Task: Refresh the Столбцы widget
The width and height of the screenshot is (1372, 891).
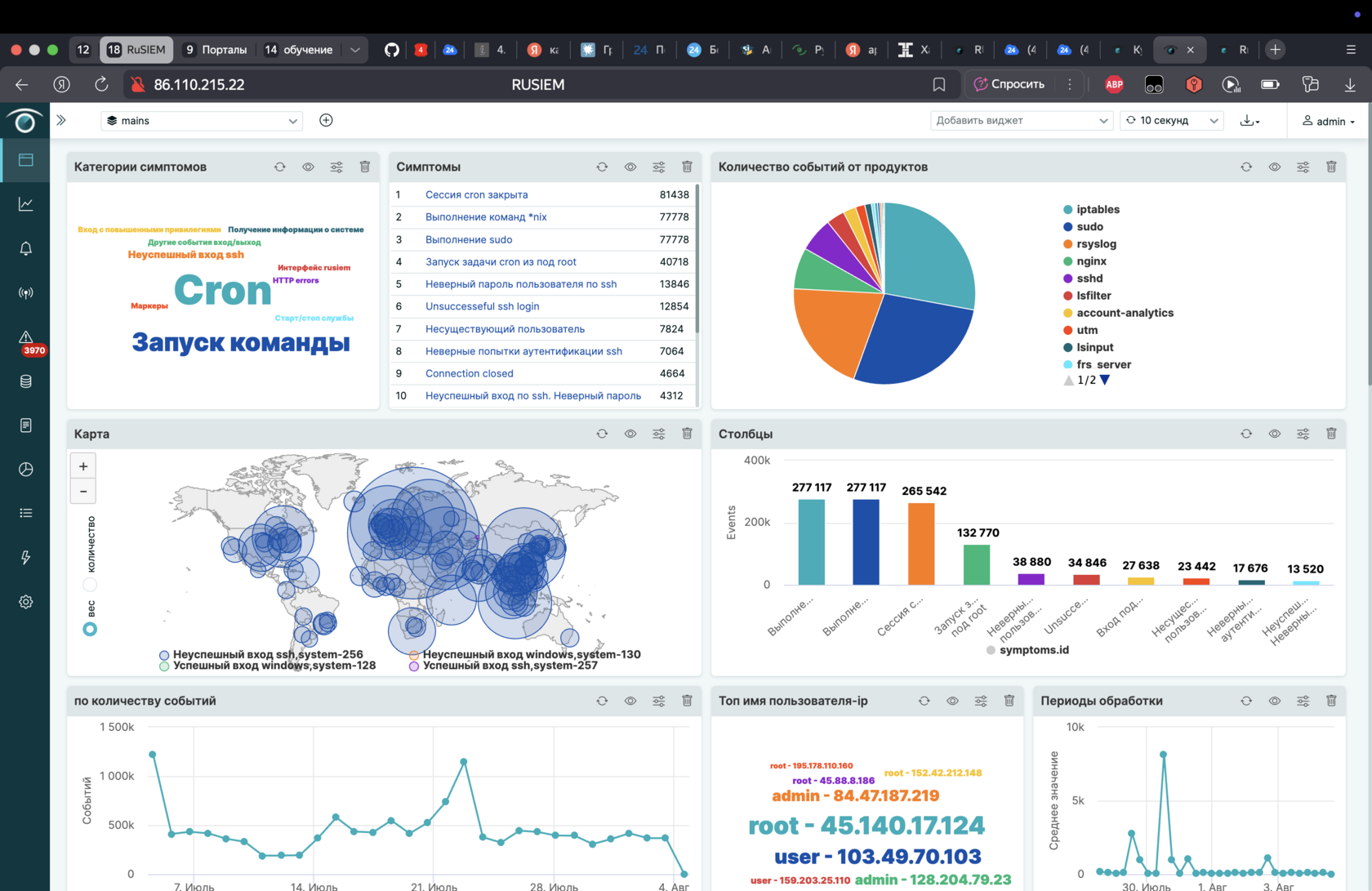Action: click(1246, 434)
